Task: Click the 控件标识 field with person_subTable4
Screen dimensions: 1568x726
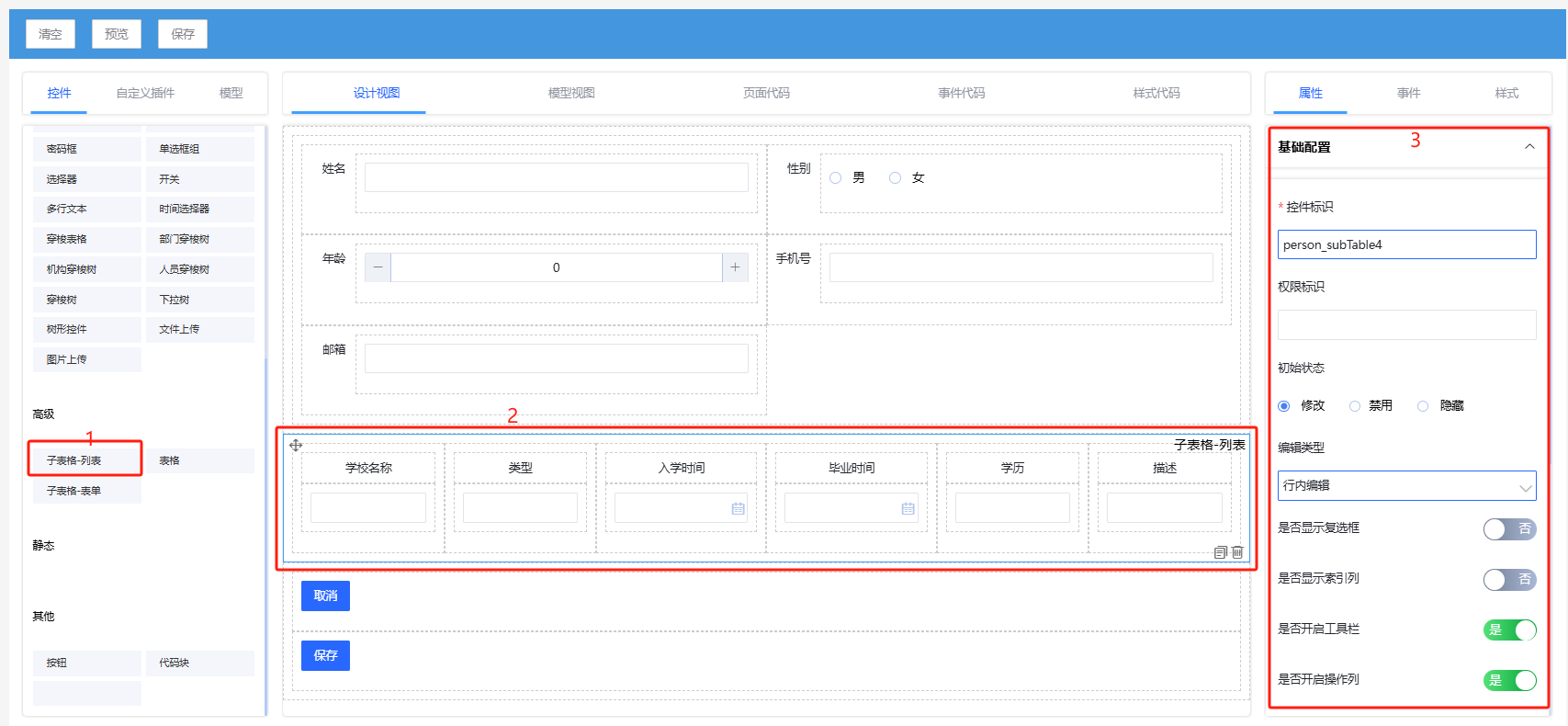Action: pyautogui.click(x=1406, y=244)
